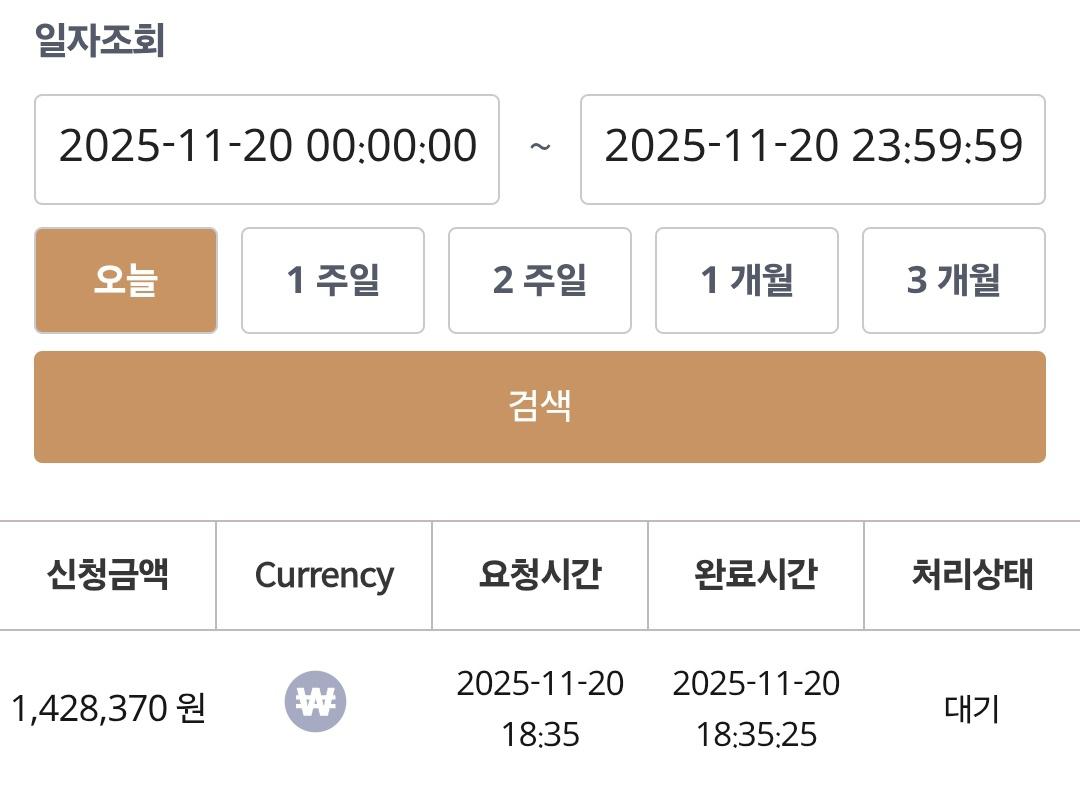Click the tilde separator between dates
This screenshot has height=785, width=1080.
pyautogui.click(x=540, y=148)
